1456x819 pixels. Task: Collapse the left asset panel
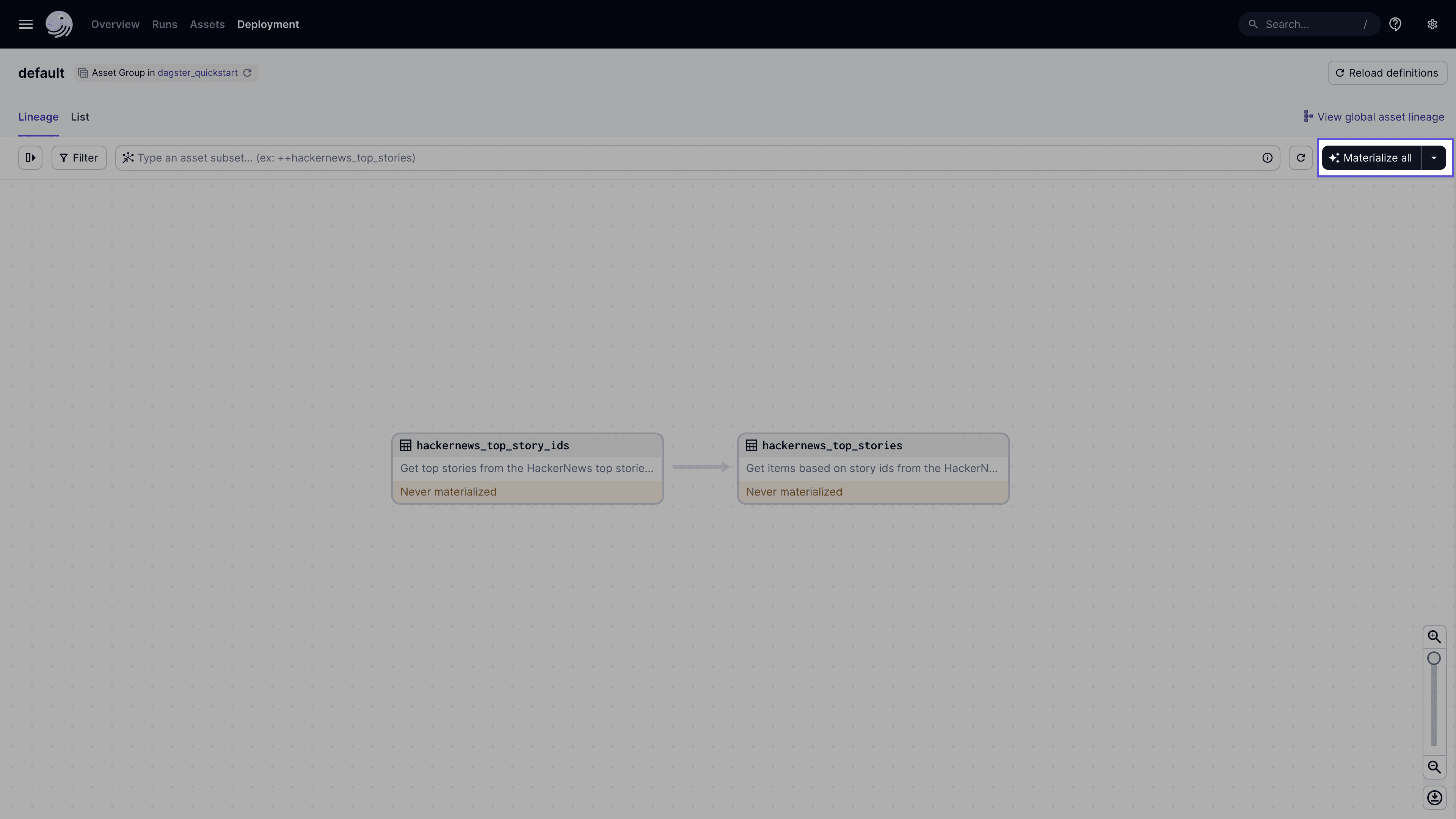coord(30,158)
